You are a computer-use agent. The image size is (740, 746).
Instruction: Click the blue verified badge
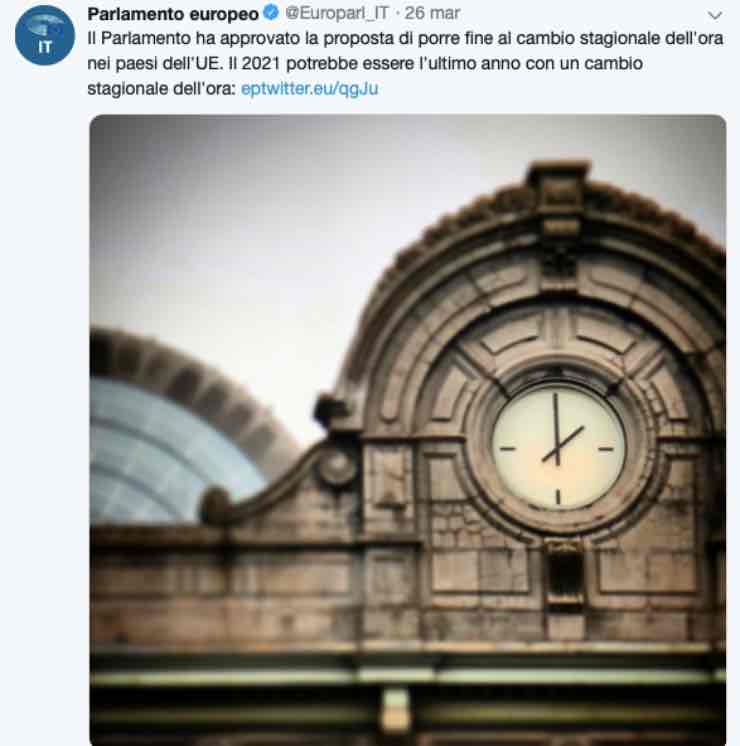(x=271, y=12)
